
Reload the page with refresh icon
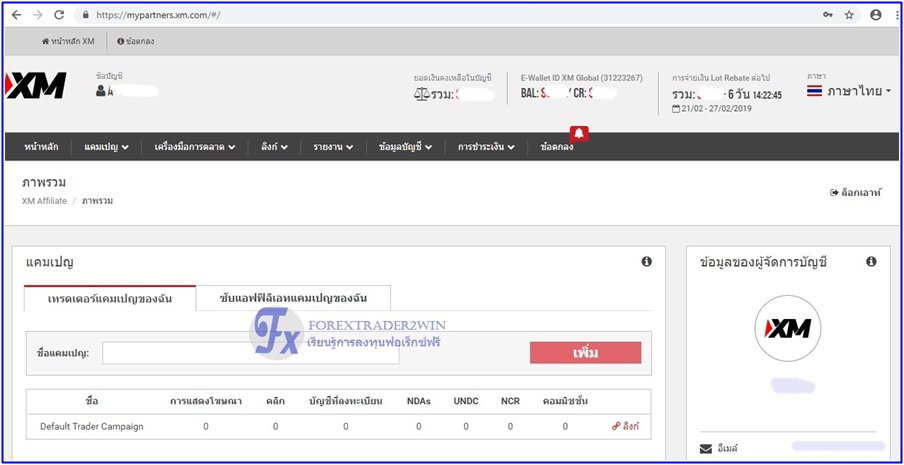(59, 15)
